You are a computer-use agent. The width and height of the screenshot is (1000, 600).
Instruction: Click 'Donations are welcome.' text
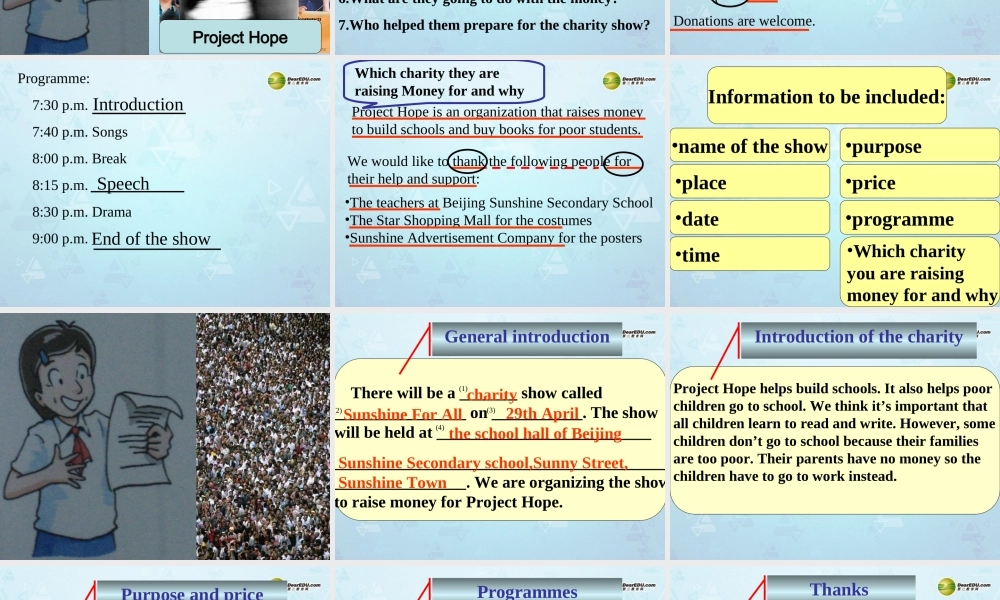[x=744, y=21]
